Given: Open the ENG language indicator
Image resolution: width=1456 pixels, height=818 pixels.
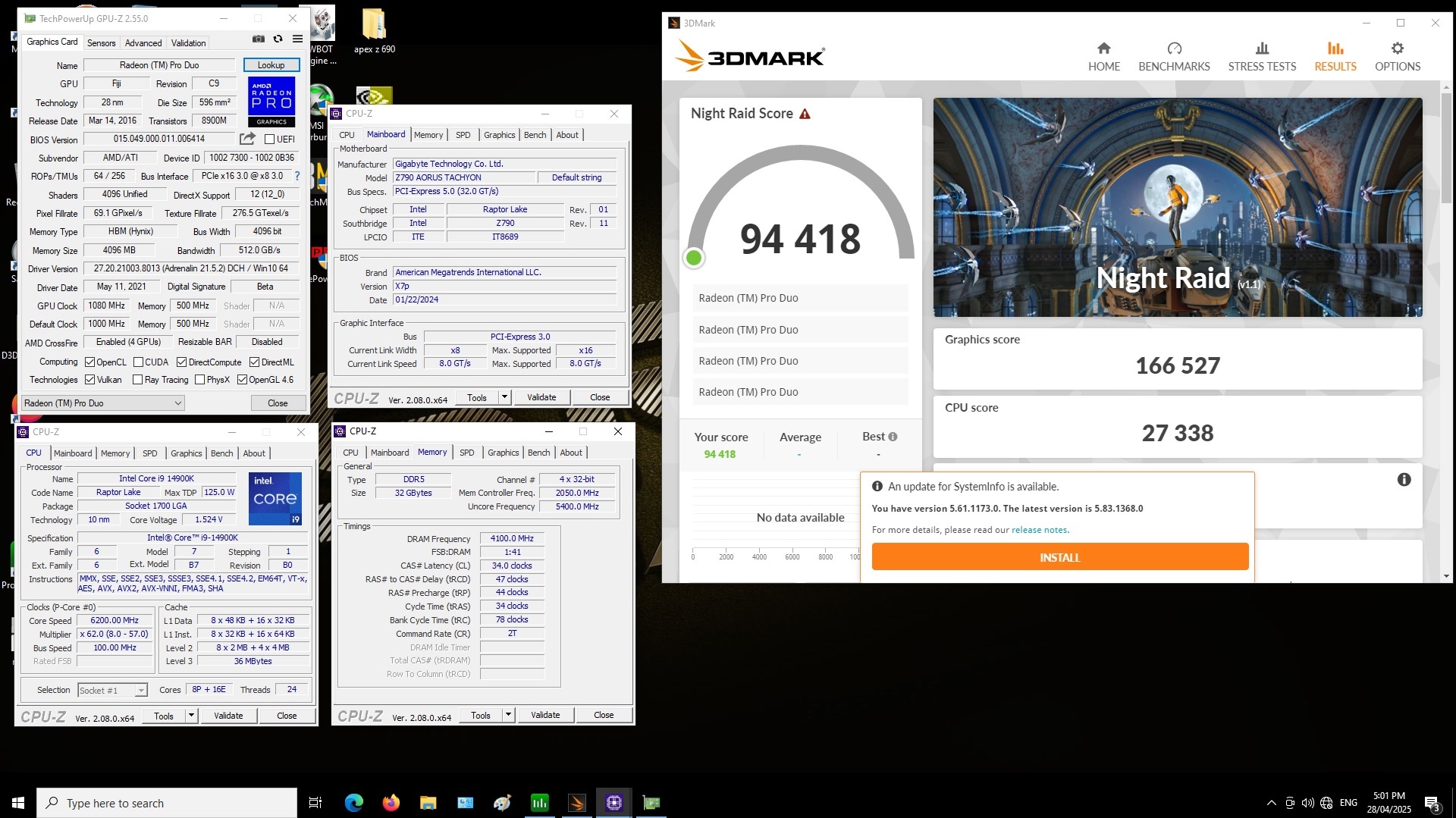Looking at the screenshot, I should pyautogui.click(x=1348, y=803).
